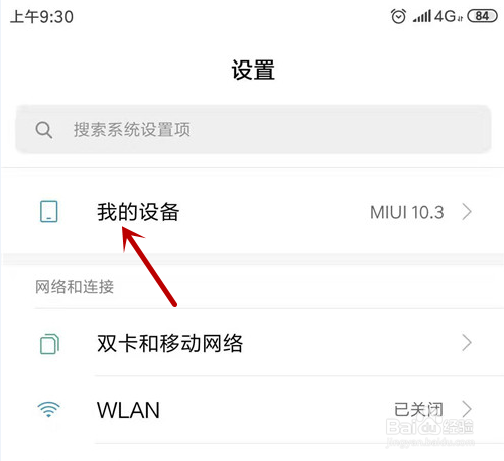Focus the 搜索系统设置项 search field
504x461 pixels.
[x=253, y=129]
